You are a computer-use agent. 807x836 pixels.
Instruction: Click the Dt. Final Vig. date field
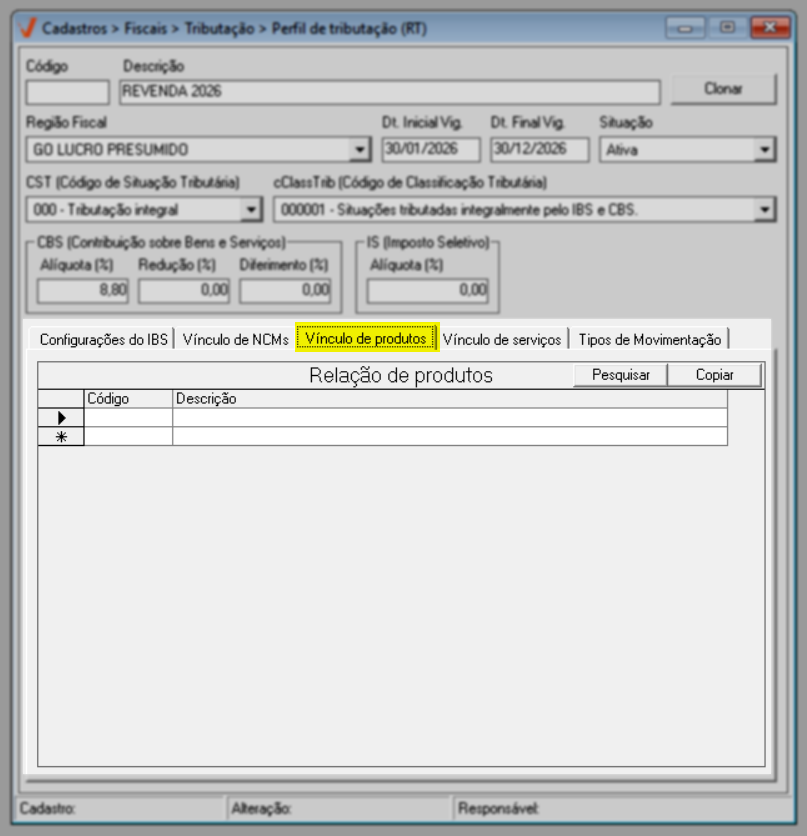point(539,149)
